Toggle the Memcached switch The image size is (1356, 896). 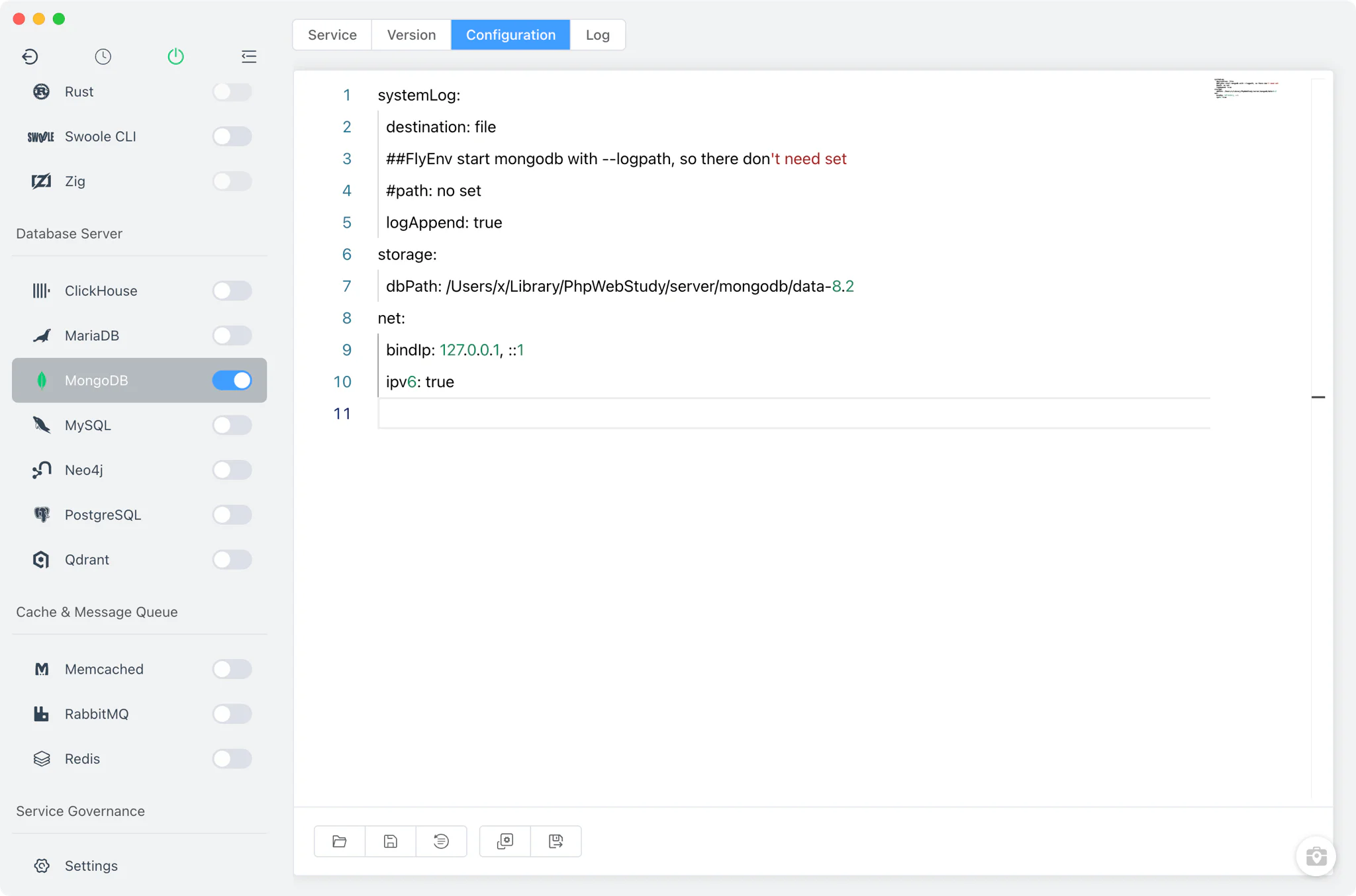232,669
